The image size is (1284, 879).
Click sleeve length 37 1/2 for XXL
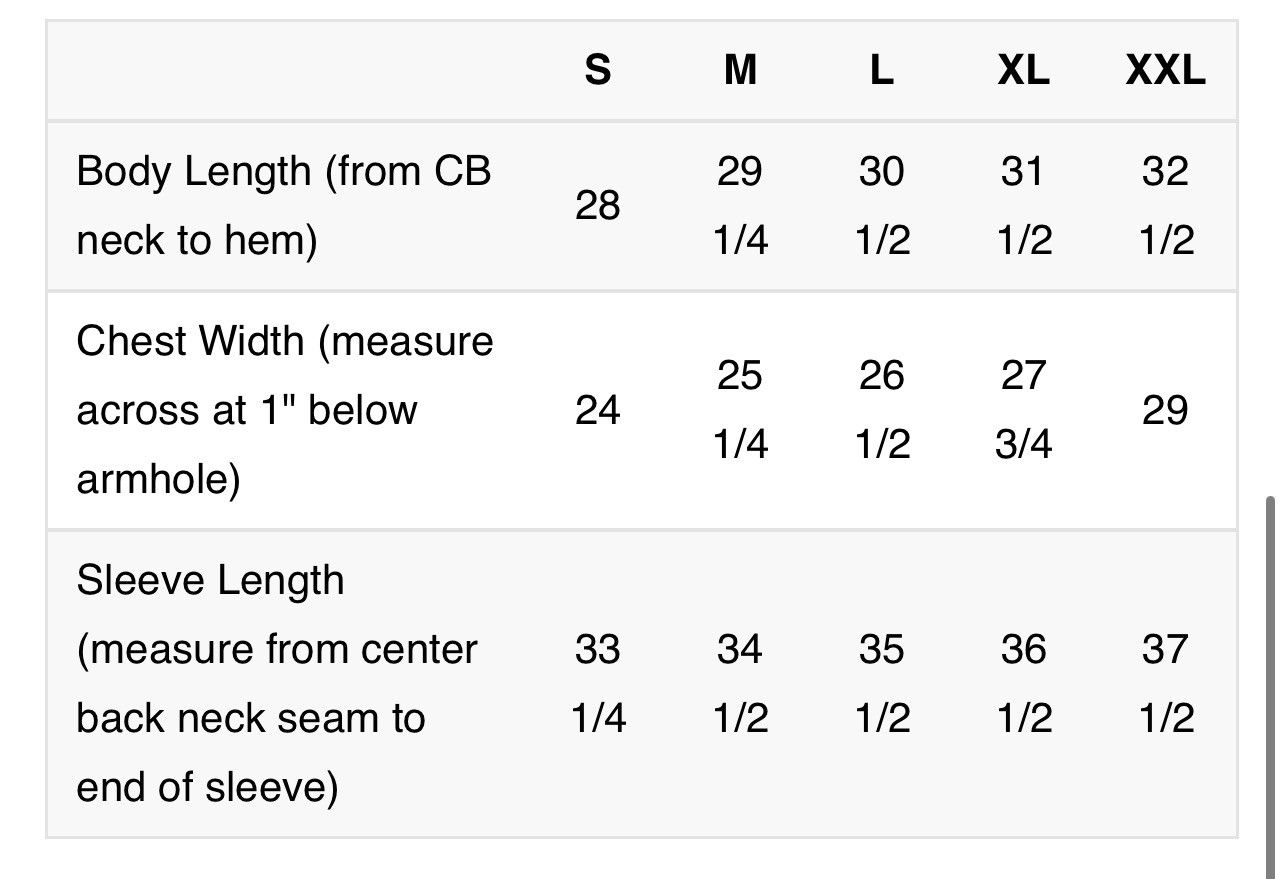(x=1166, y=684)
